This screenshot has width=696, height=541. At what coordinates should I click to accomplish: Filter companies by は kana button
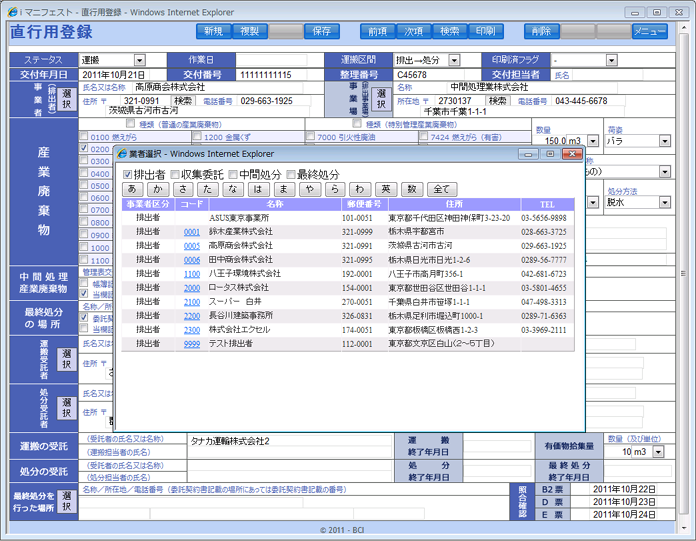(x=258, y=190)
